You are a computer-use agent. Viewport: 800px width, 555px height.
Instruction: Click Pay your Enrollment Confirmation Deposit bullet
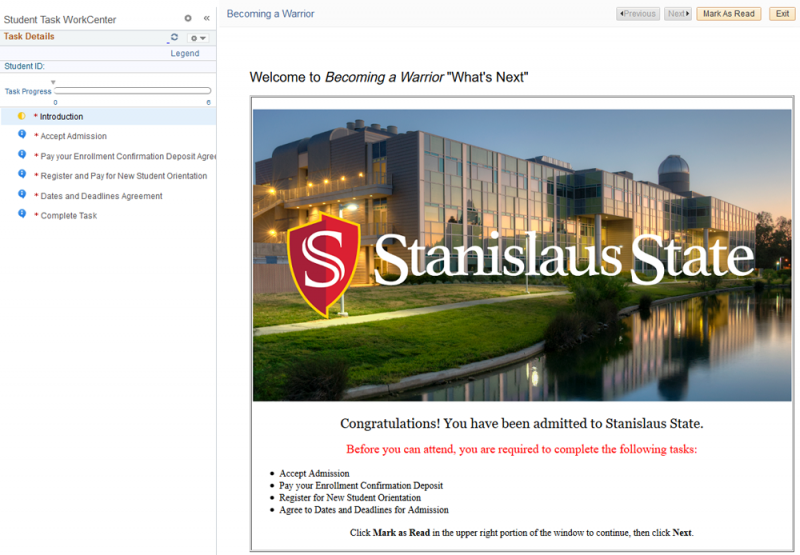click(361, 486)
